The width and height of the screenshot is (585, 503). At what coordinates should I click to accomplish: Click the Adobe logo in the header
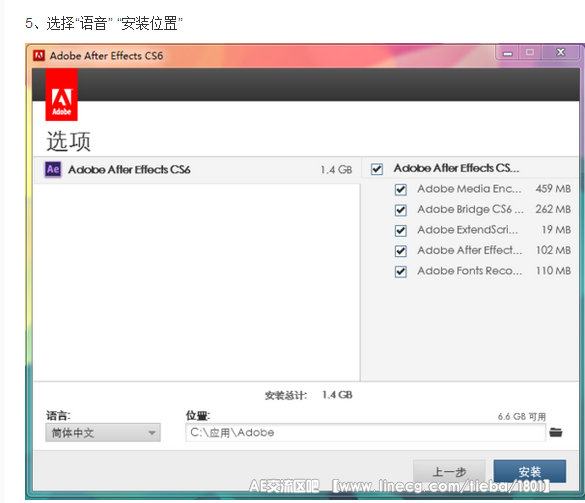click(62, 95)
